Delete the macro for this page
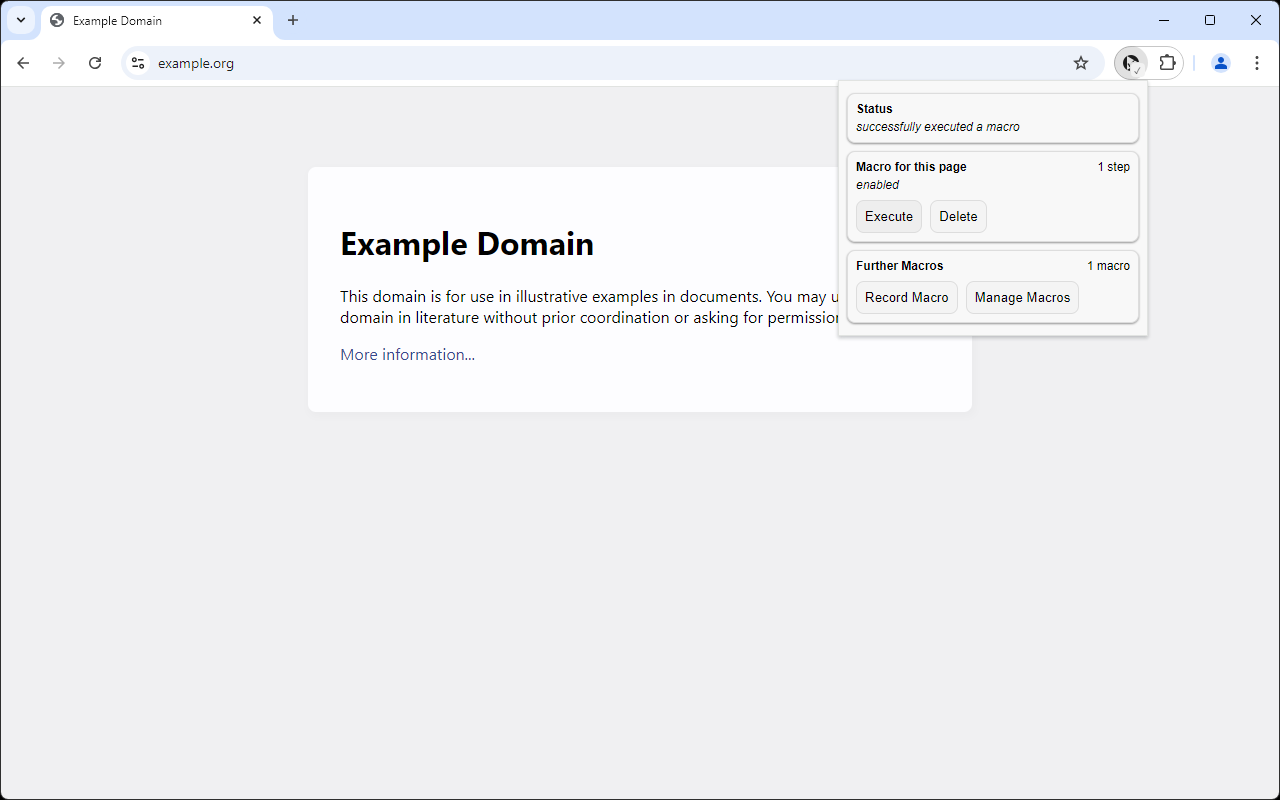1280x800 pixels. (x=957, y=216)
